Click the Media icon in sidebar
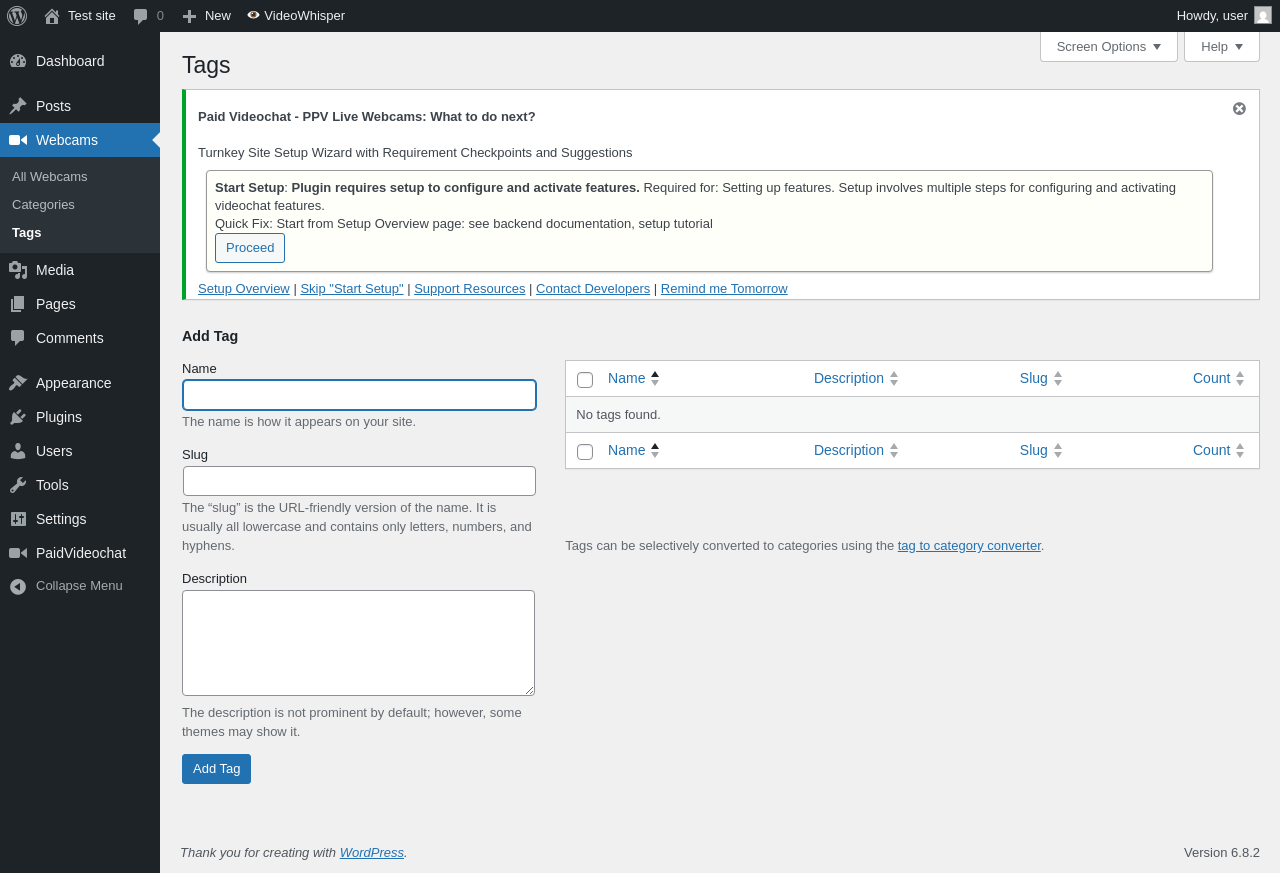The height and width of the screenshot is (873, 1280). pos(18,270)
